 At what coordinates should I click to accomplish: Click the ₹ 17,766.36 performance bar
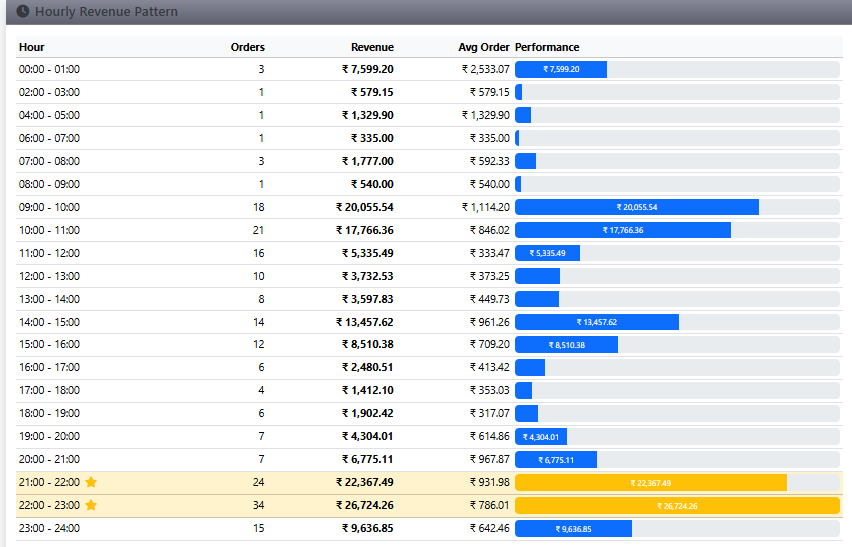pyautogui.click(x=623, y=230)
